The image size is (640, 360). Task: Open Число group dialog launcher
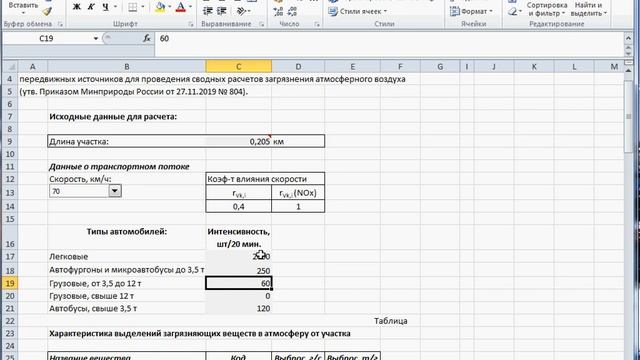[x=317, y=24]
